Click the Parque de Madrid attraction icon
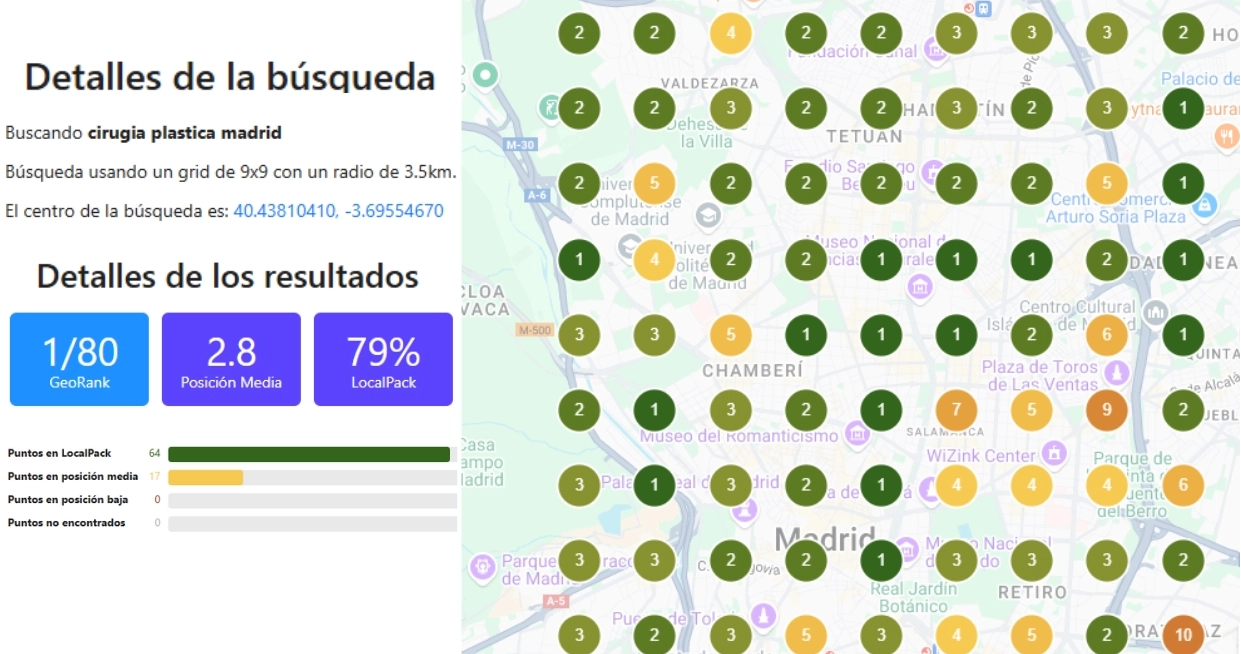This screenshot has height=654, width=1241. click(x=484, y=567)
